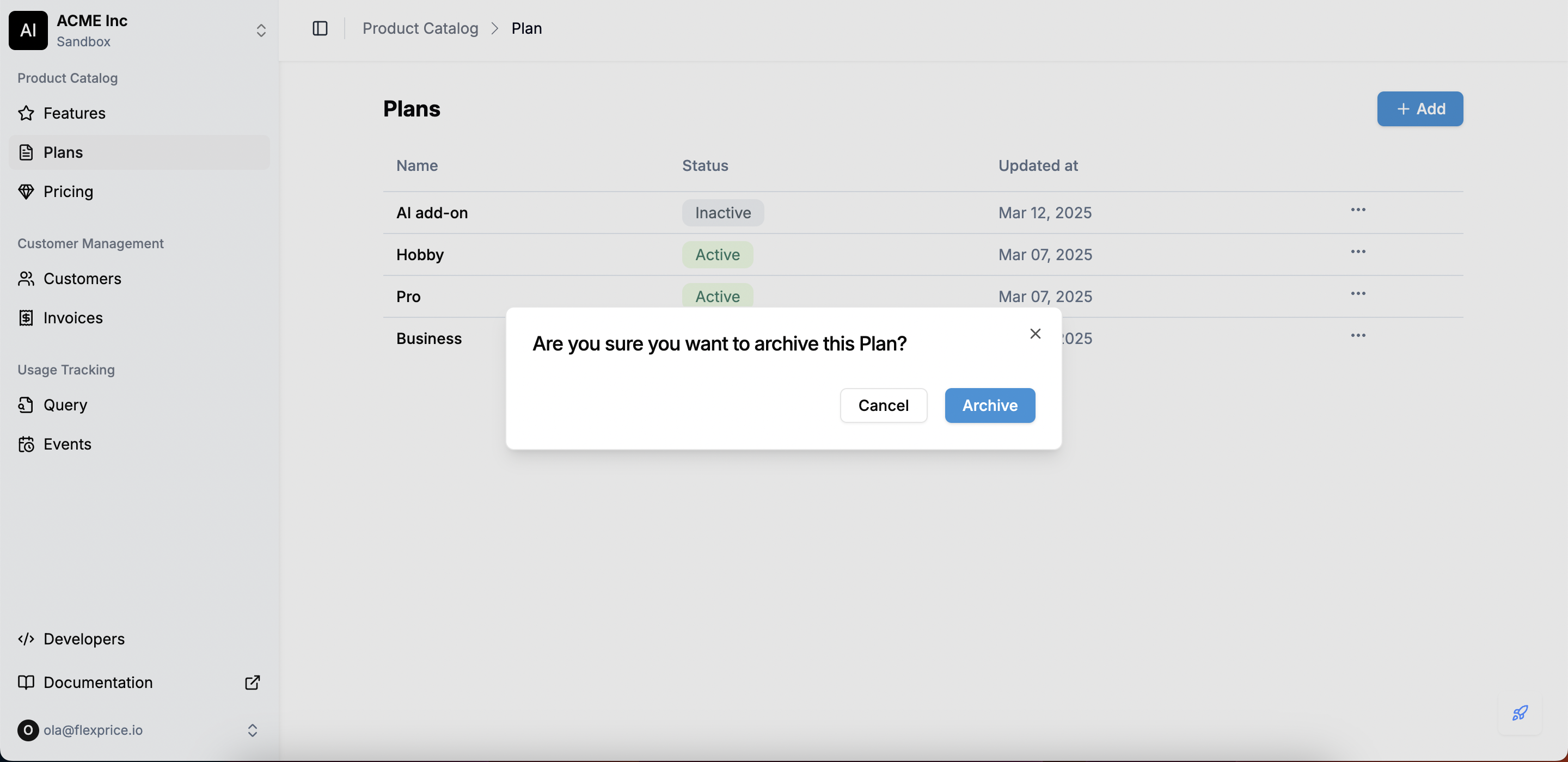1568x762 pixels.
Task: Click the rocket status icon at bottom right
Action: tap(1520, 714)
